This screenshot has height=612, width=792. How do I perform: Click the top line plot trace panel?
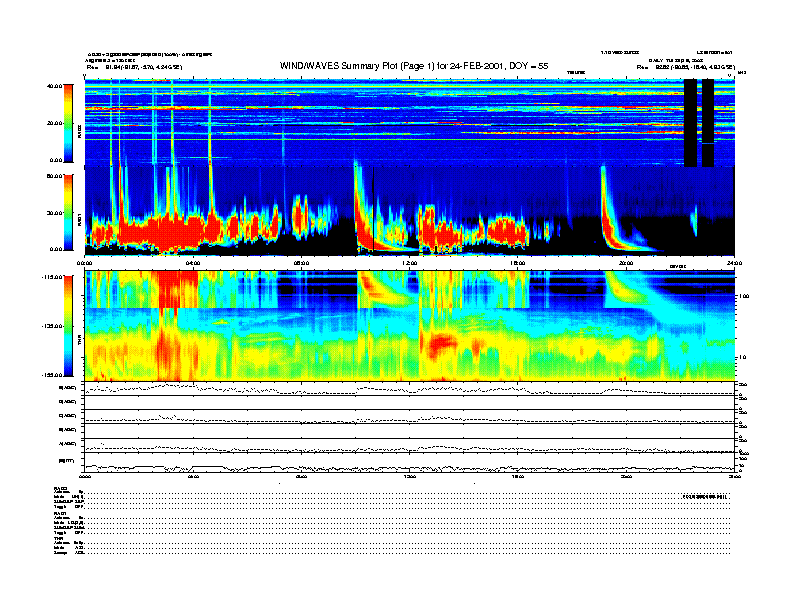(x=410, y=389)
